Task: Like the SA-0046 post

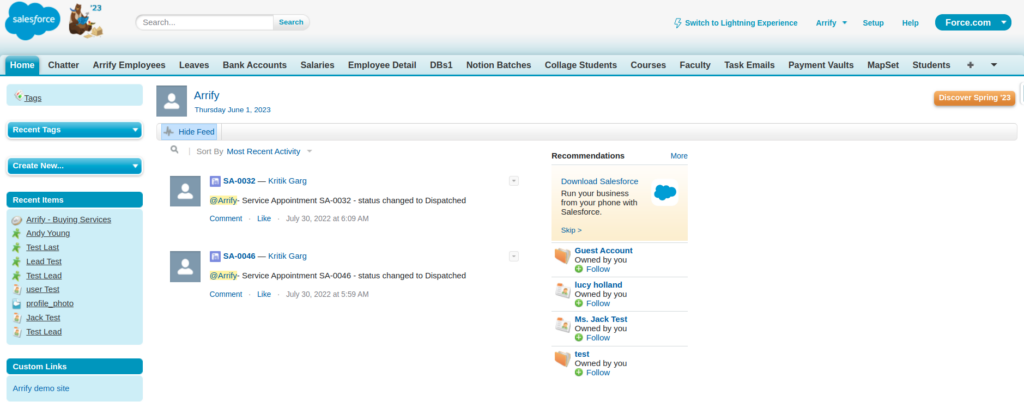Action: click(x=264, y=294)
